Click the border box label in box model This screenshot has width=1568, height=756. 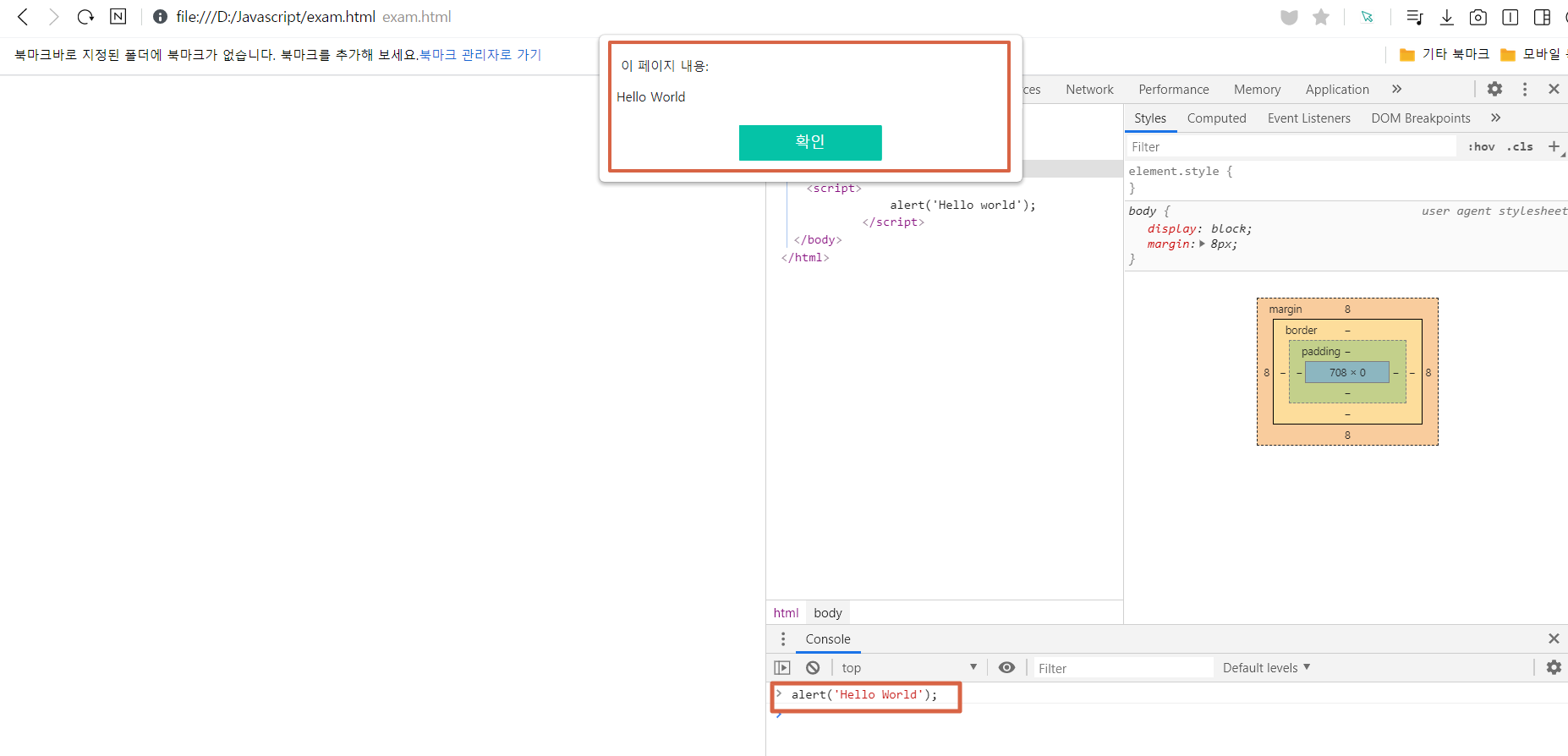1301,330
